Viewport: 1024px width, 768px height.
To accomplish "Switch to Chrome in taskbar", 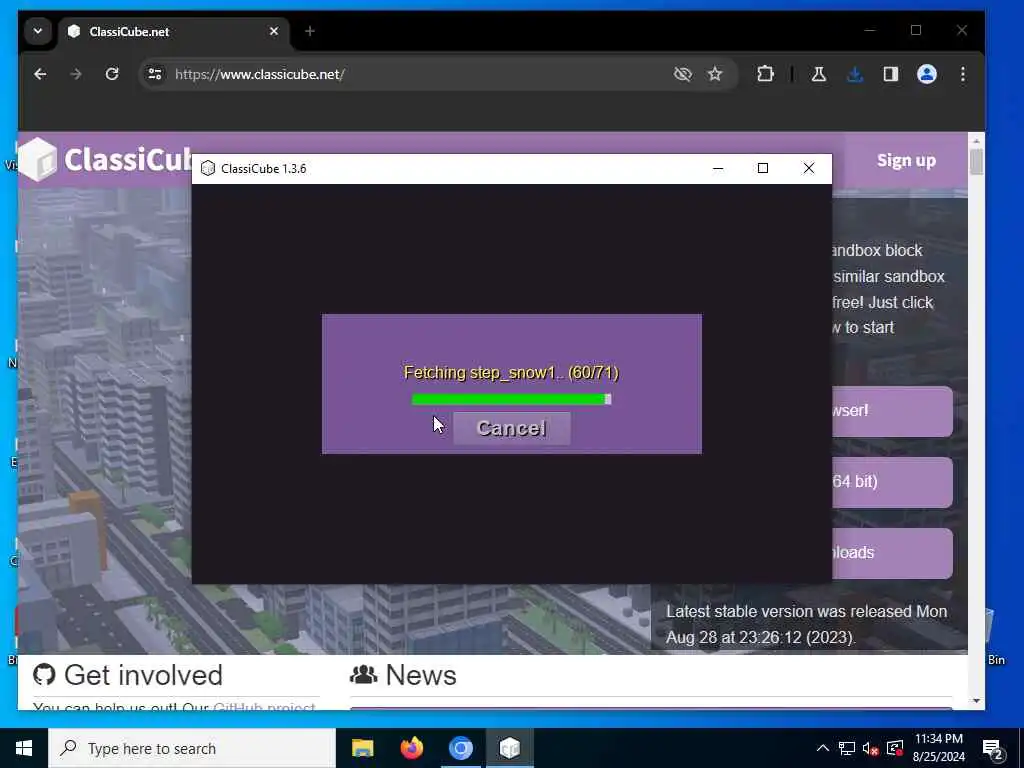I will pos(460,748).
